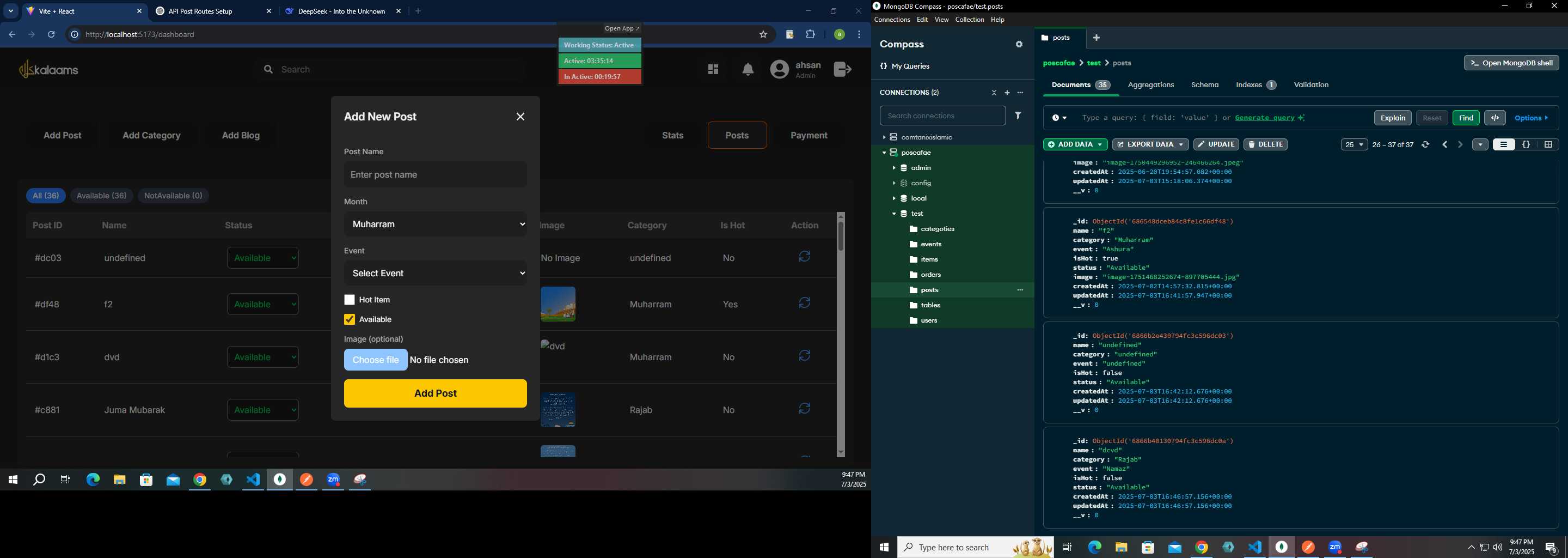The width and height of the screenshot is (1568, 558).
Task: Open the Month dropdown showing Muharram
Action: (x=435, y=224)
